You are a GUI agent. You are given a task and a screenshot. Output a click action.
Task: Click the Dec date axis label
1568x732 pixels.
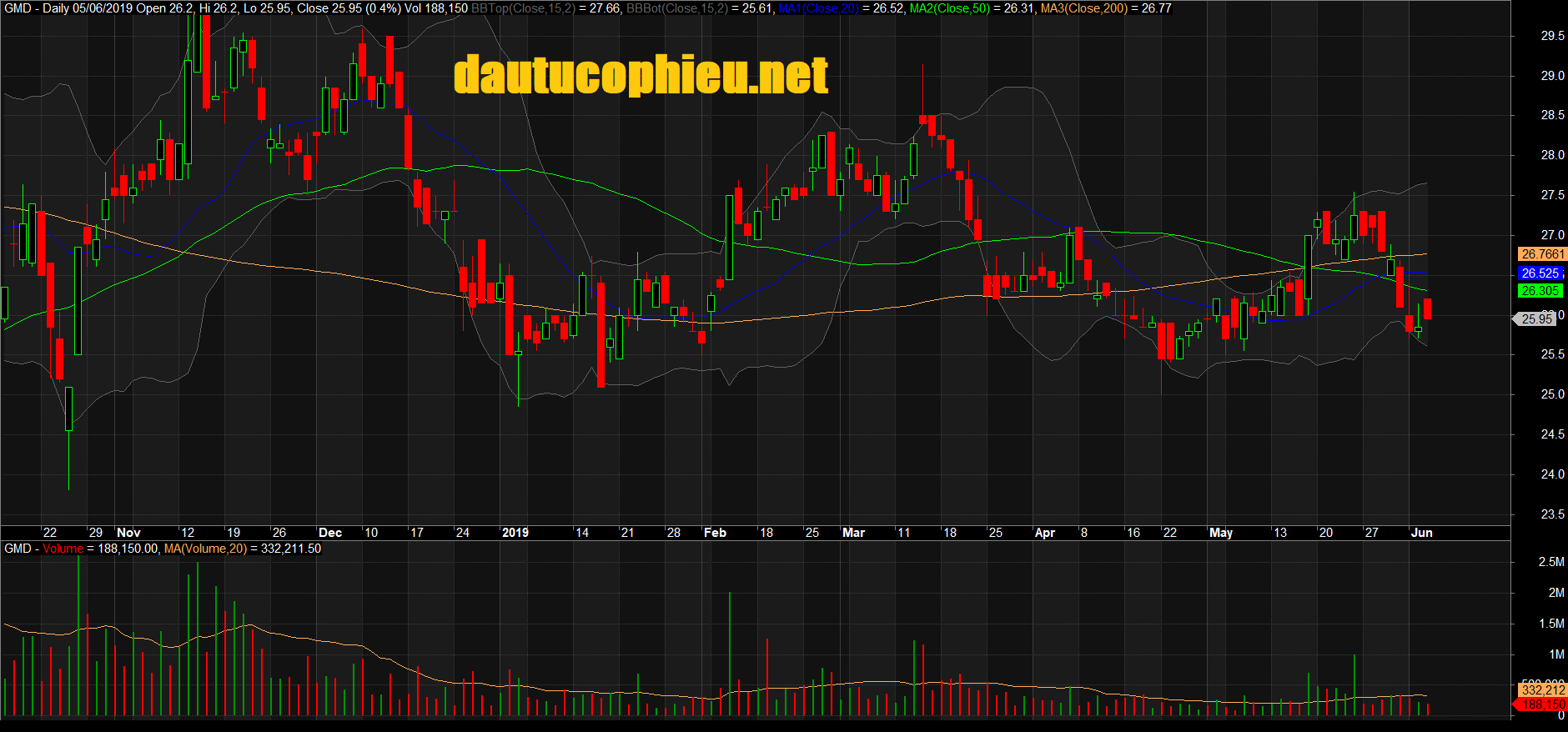330,533
